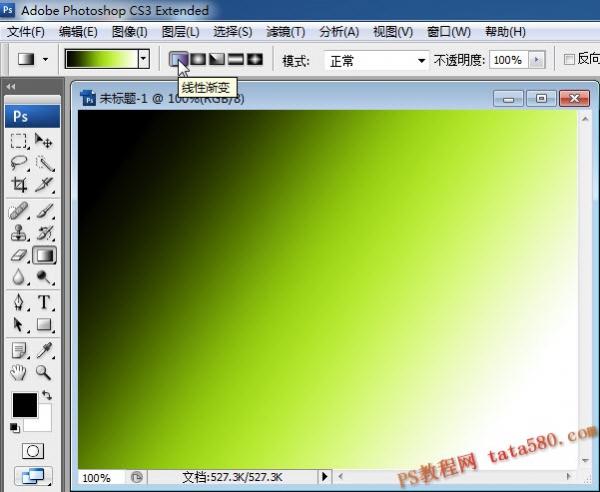Select the Clone Stamp tool
The width and height of the screenshot is (600, 492).
18,233
